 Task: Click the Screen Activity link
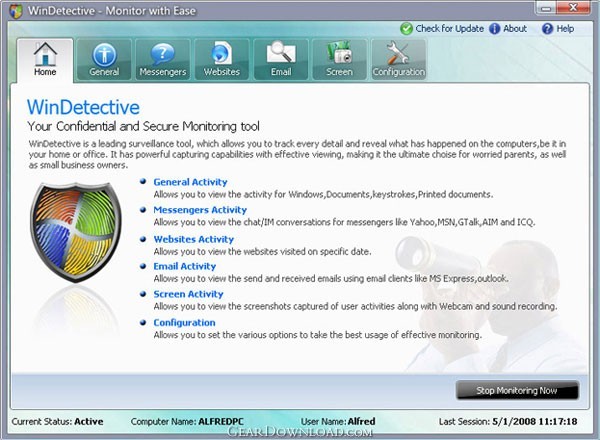coord(188,294)
